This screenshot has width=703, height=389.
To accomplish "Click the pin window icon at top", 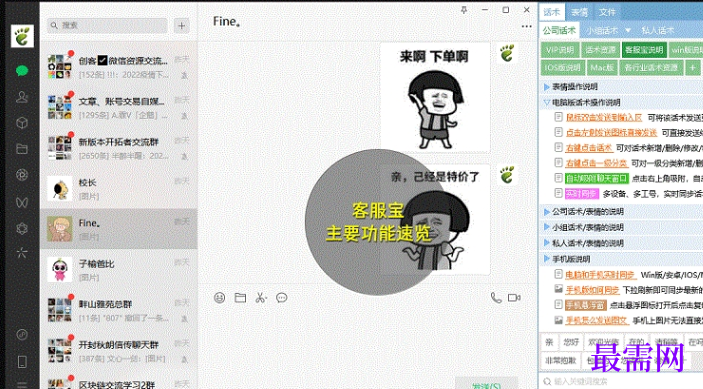I will point(464,10).
